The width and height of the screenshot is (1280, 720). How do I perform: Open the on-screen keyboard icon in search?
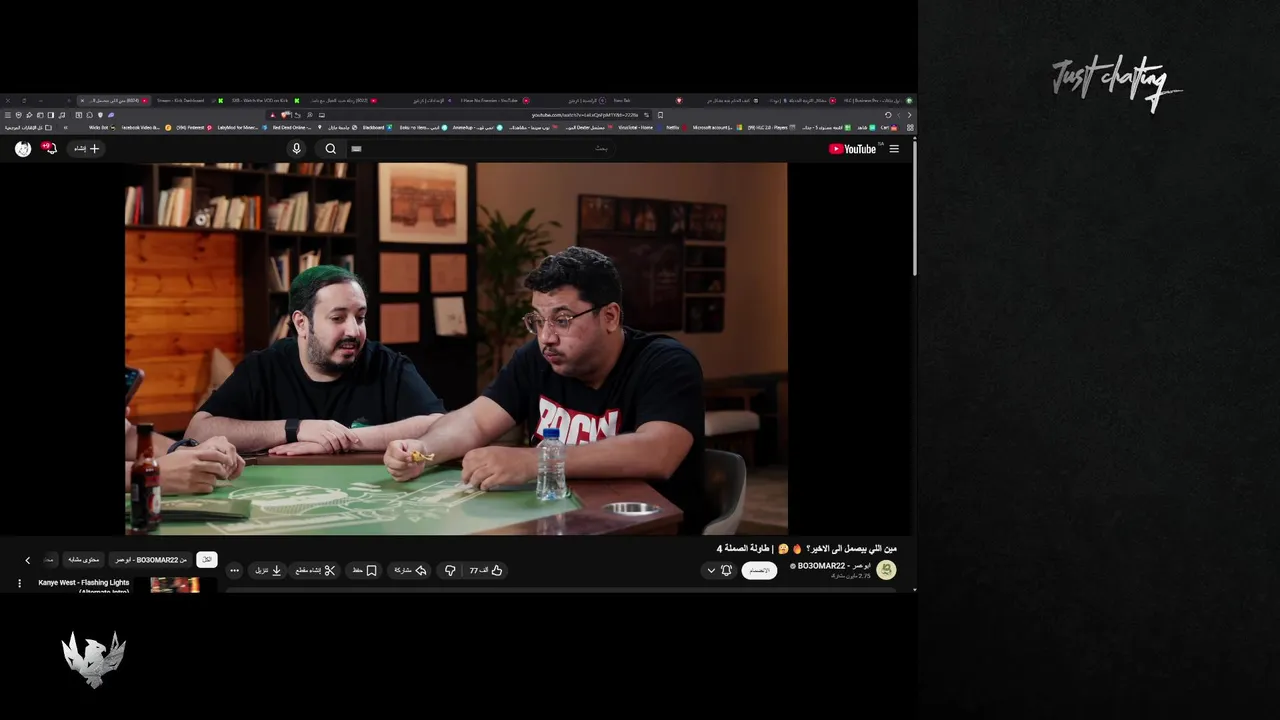pyautogui.click(x=356, y=149)
